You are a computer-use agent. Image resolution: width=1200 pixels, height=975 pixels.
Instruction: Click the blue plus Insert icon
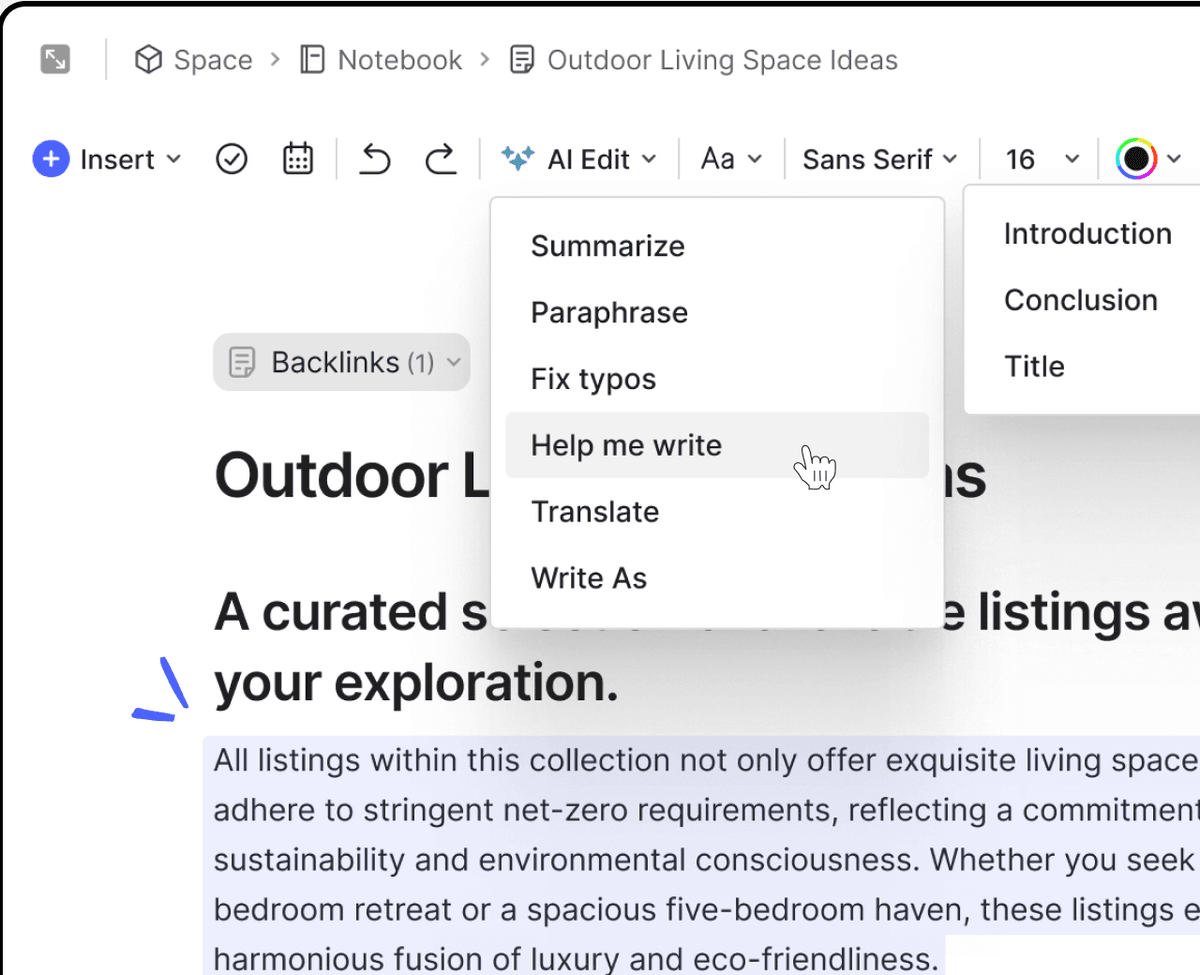pyautogui.click(x=50, y=159)
